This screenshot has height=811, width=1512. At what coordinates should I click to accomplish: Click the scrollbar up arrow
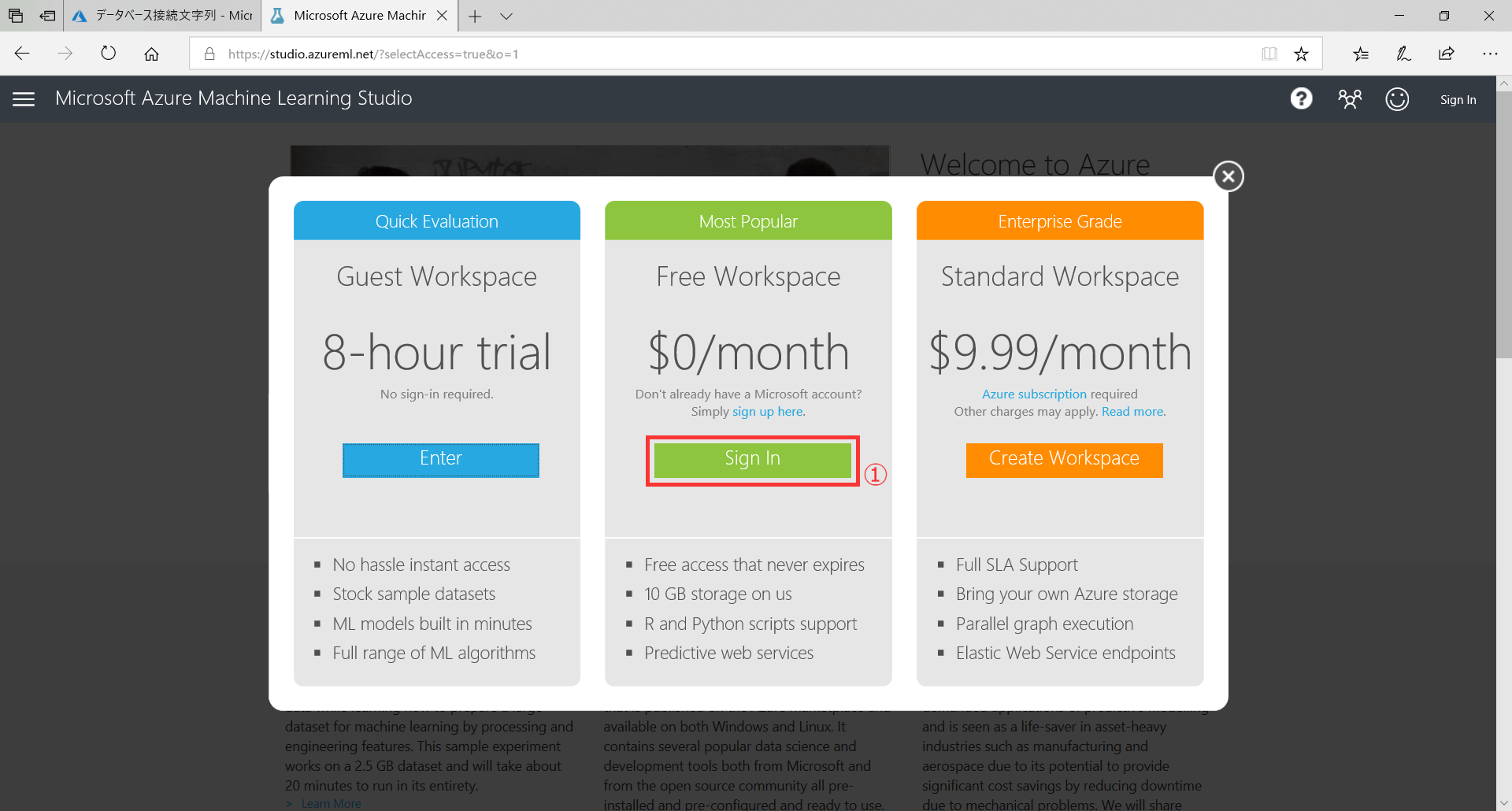click(x=1503, y=83)
